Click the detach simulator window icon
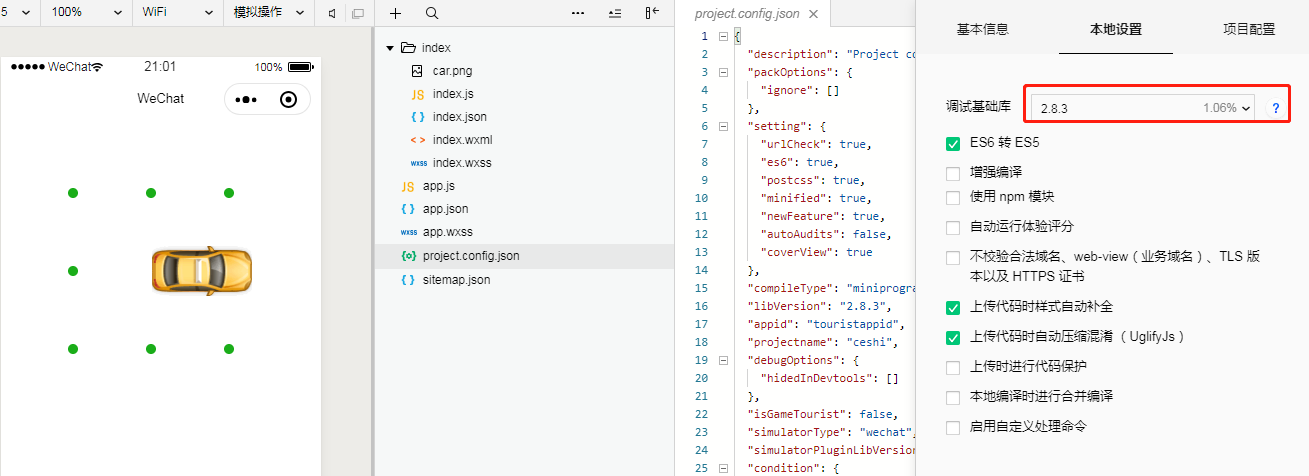This screenshot has height=476, width=1309. [358, 14]
